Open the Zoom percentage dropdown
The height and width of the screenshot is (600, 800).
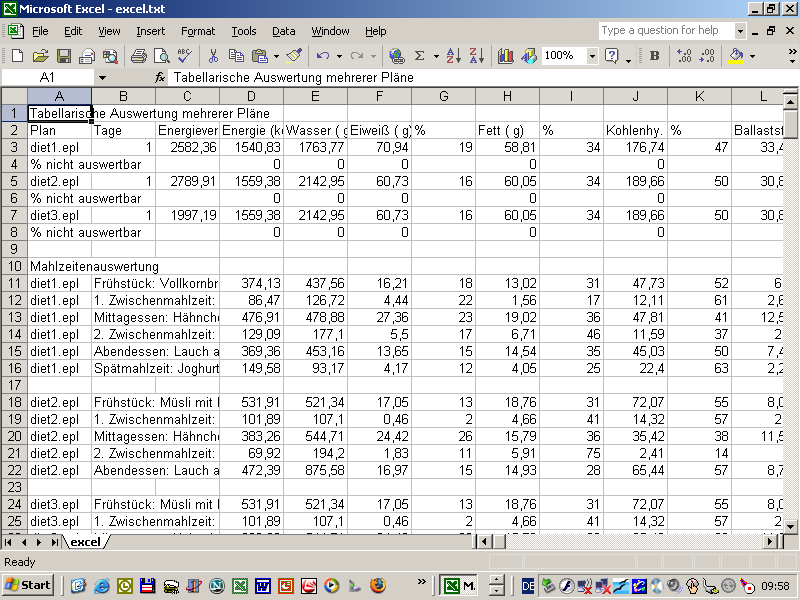592,56
